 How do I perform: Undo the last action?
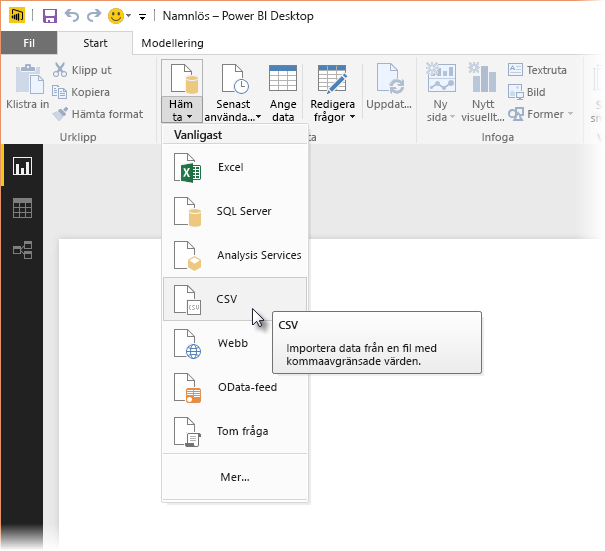point(72,15)
